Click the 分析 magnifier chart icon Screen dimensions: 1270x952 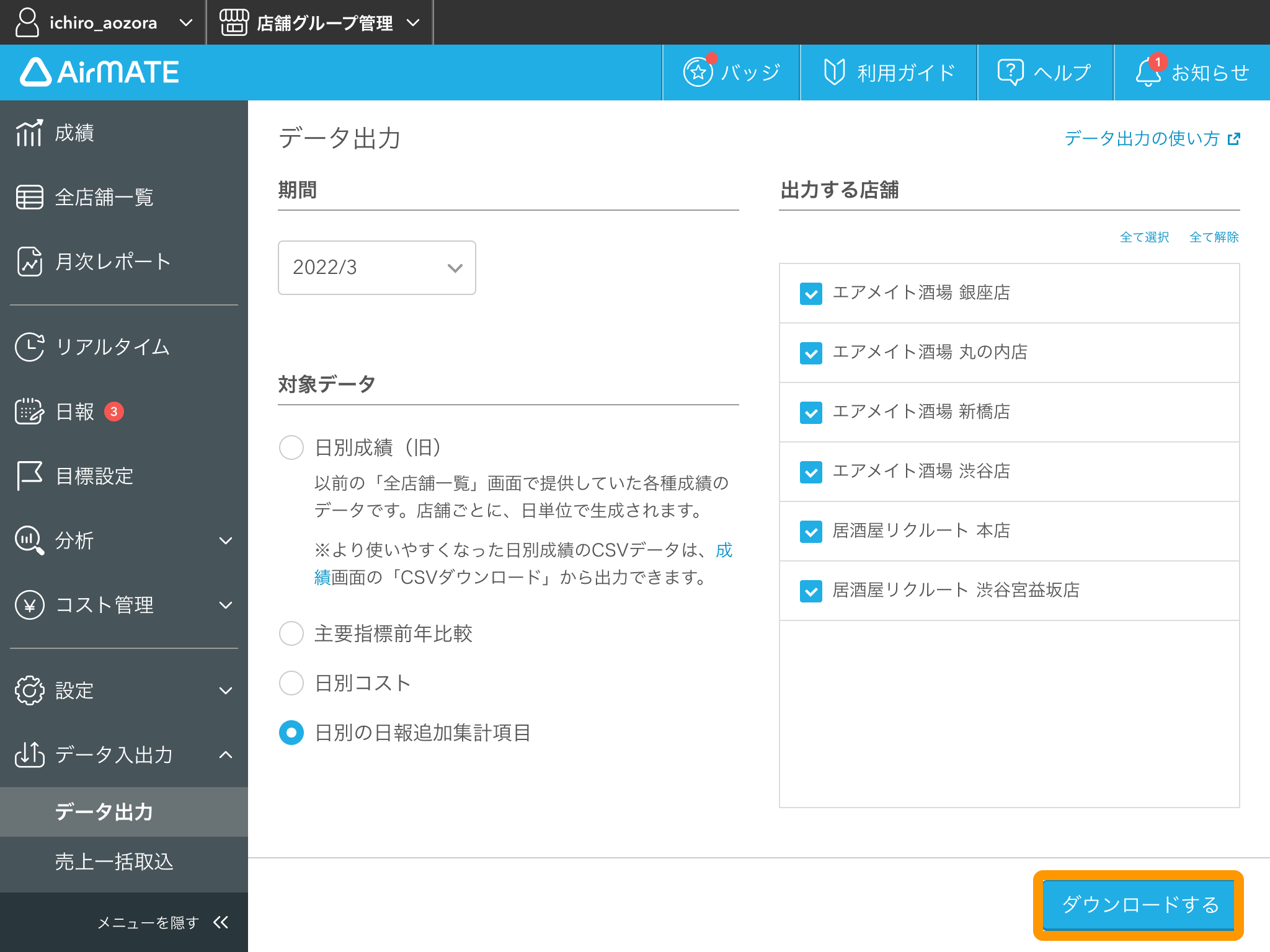(x=29, y=540)
